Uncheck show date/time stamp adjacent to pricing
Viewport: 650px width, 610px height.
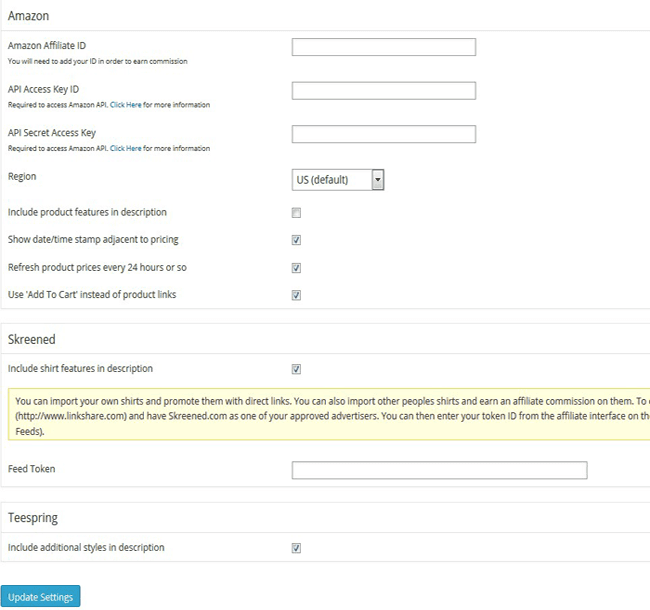(296, 240)
